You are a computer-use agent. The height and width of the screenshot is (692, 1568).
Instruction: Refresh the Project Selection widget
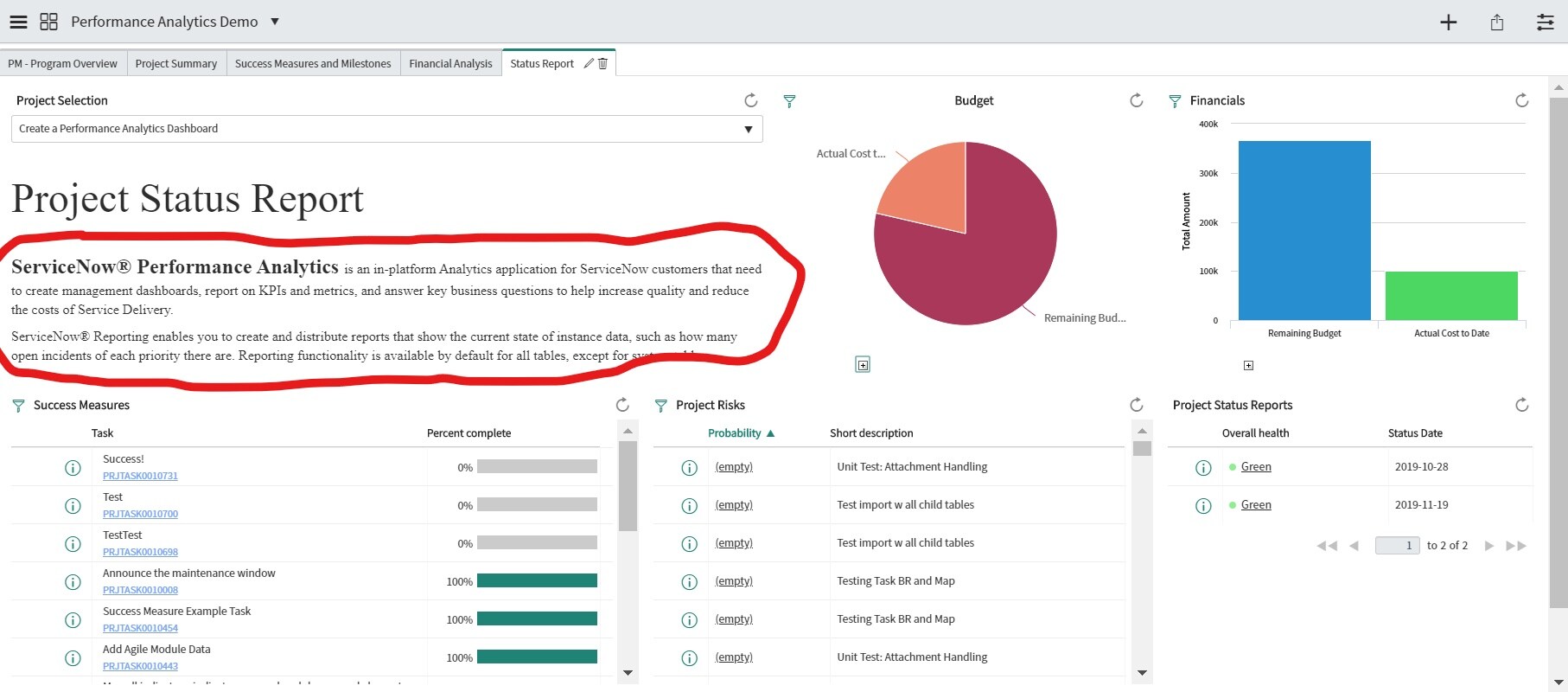pyautogui.click(x=751, y=100)
